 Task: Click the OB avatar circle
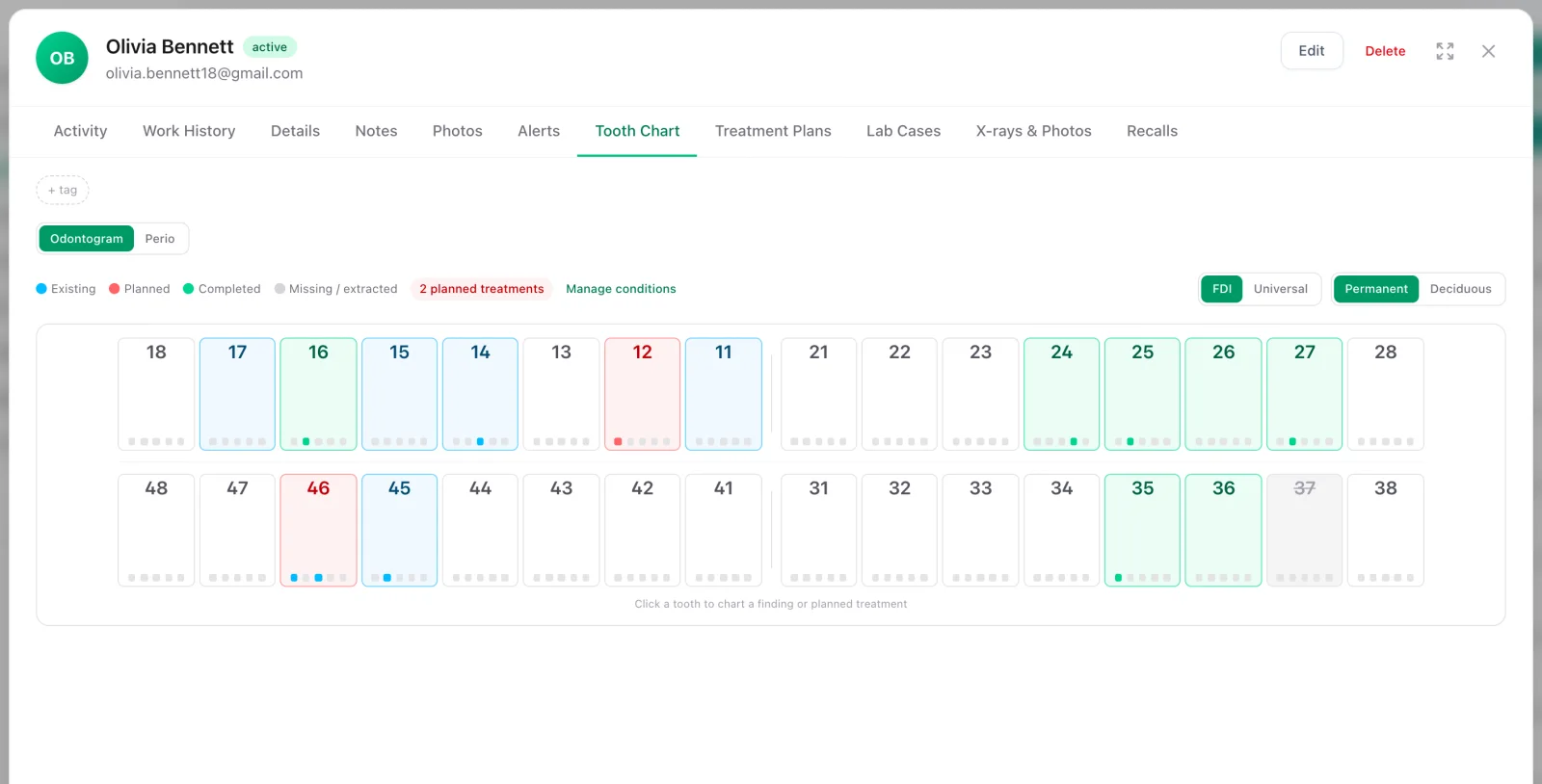click(62, 58)
